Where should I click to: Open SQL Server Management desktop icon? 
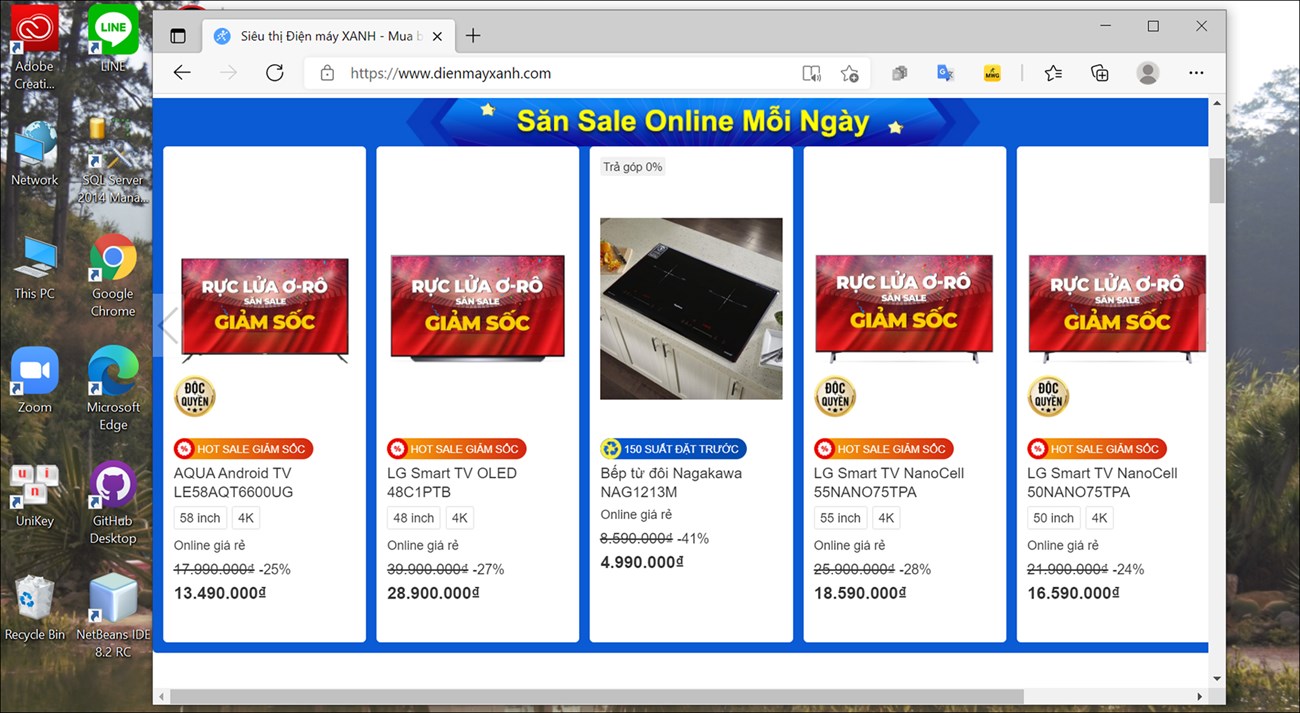click(113, 162)
